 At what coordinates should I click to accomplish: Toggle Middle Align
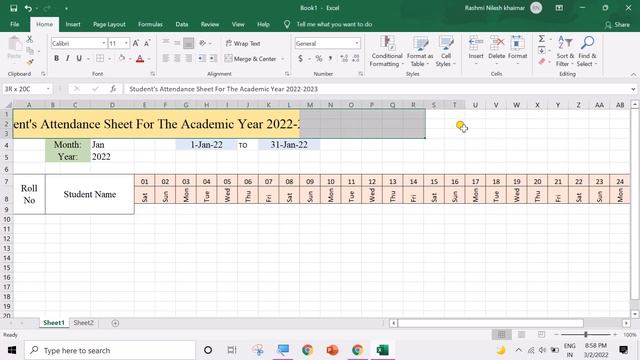(x=177, y=43)
